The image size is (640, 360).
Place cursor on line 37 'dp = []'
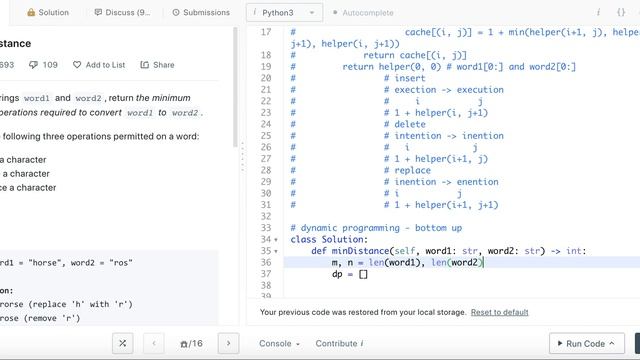click(x=350, y=274)
